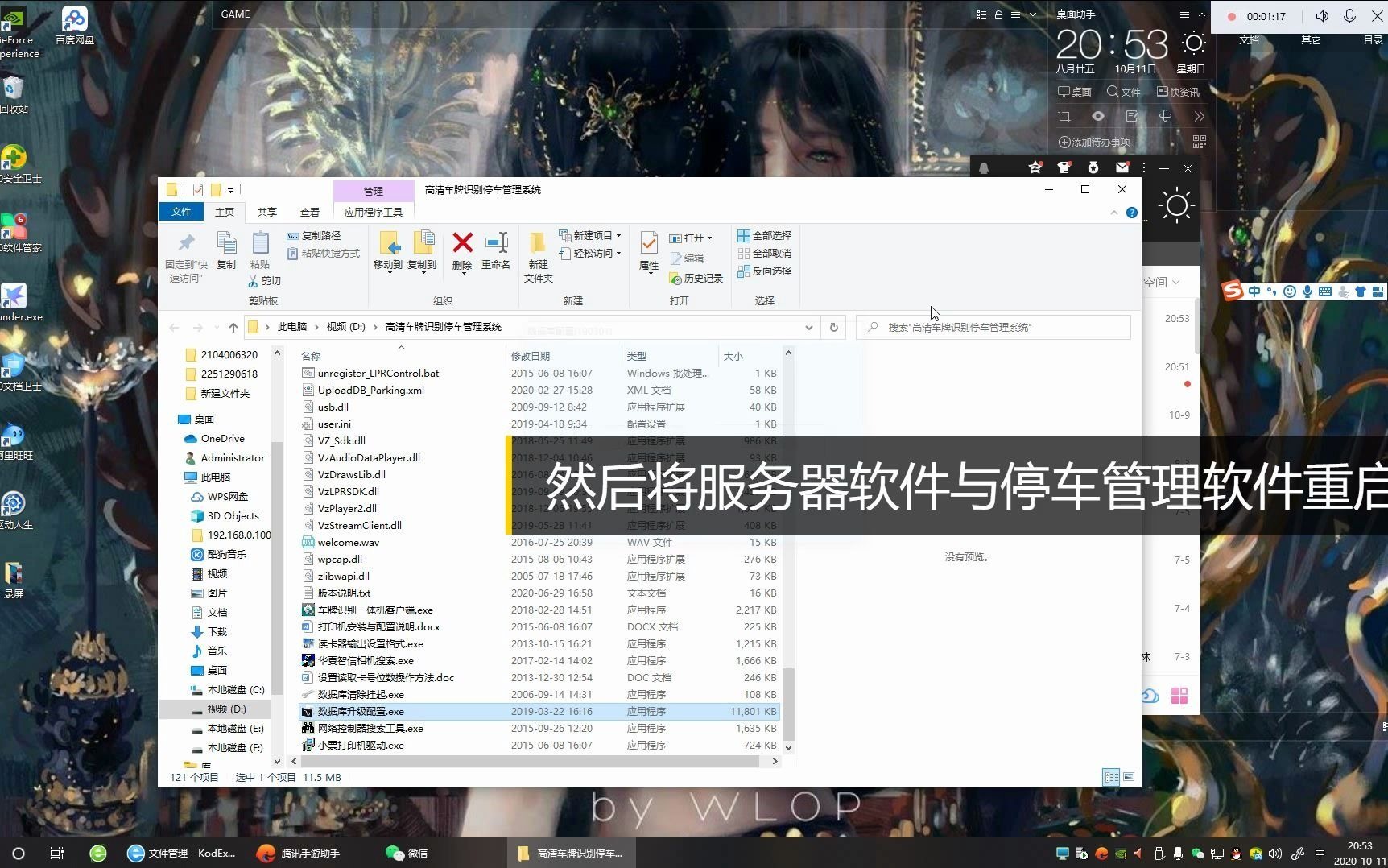This screenshot has height=868, width=1388.
Task: Select the 移动到 (Move to) icon
Action: coord(390,251)
